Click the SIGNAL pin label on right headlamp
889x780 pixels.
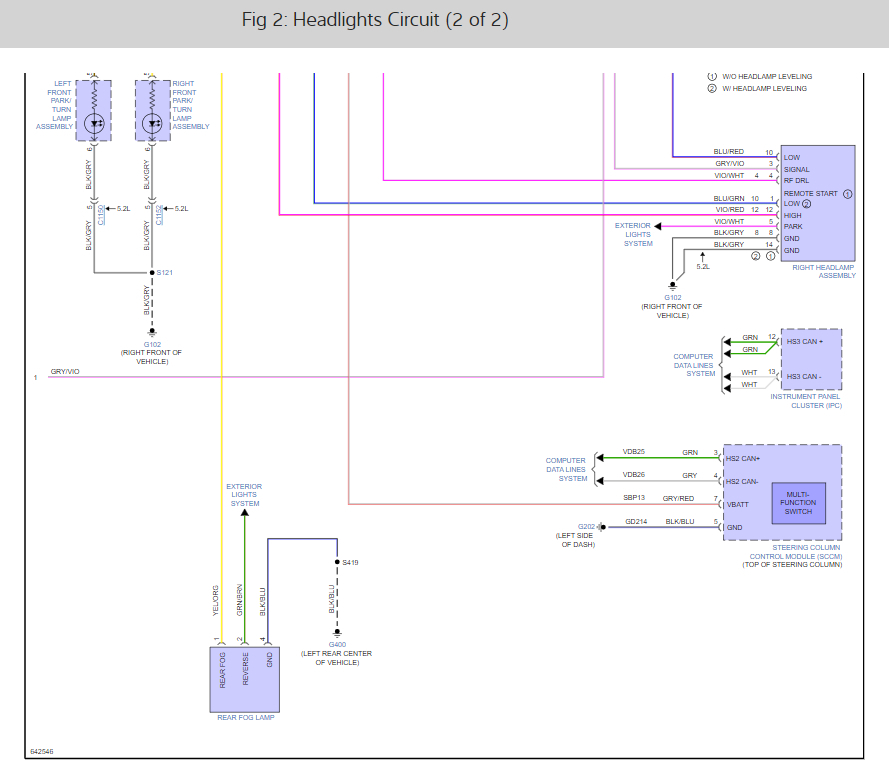pos(797,169)
